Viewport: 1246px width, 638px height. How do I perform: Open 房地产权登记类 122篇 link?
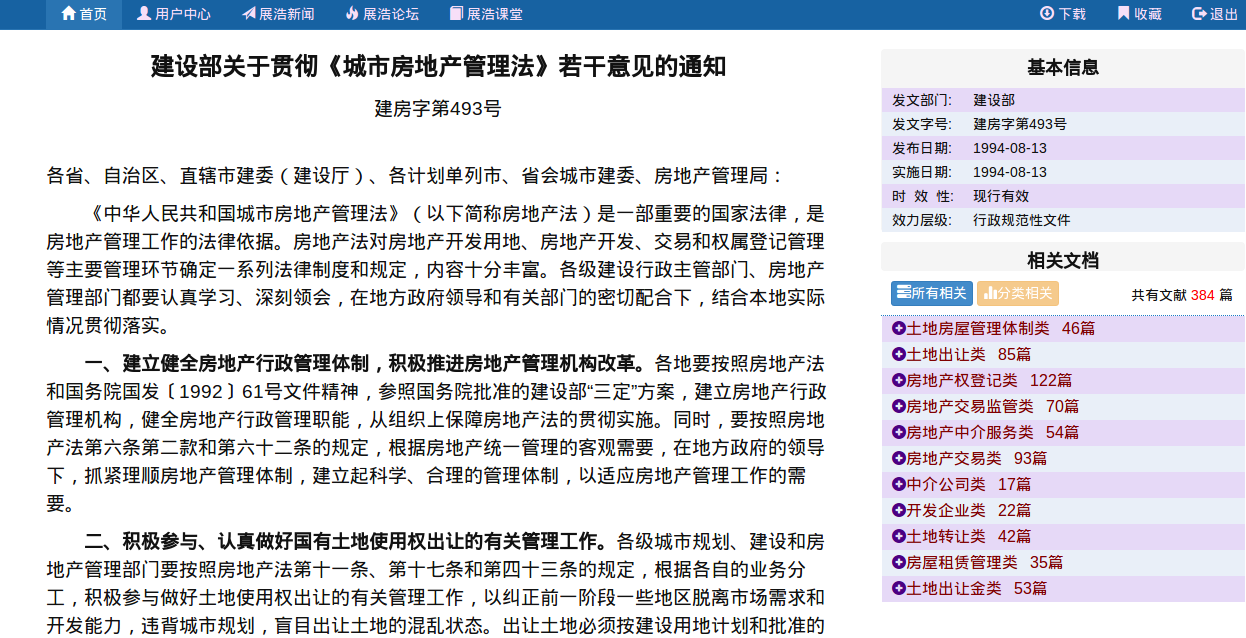click(x=989, y=380)
